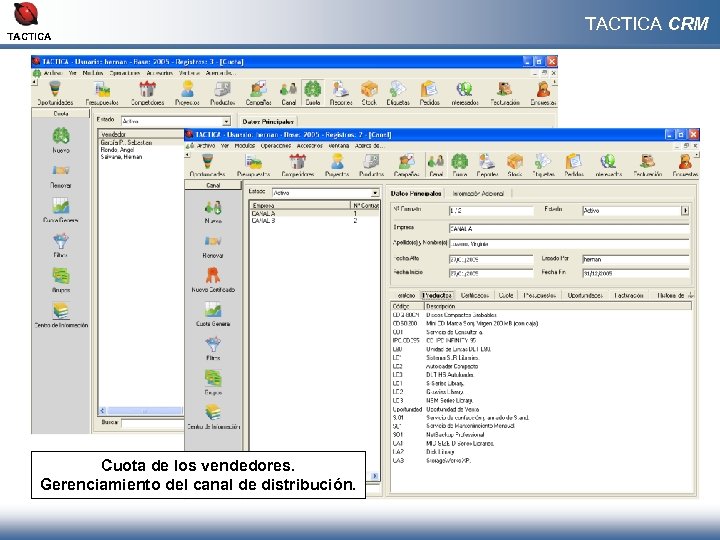Click the Filtros funnel icon in front window
The height and width of the screenshot is (540, 720).
pos(213,346)
